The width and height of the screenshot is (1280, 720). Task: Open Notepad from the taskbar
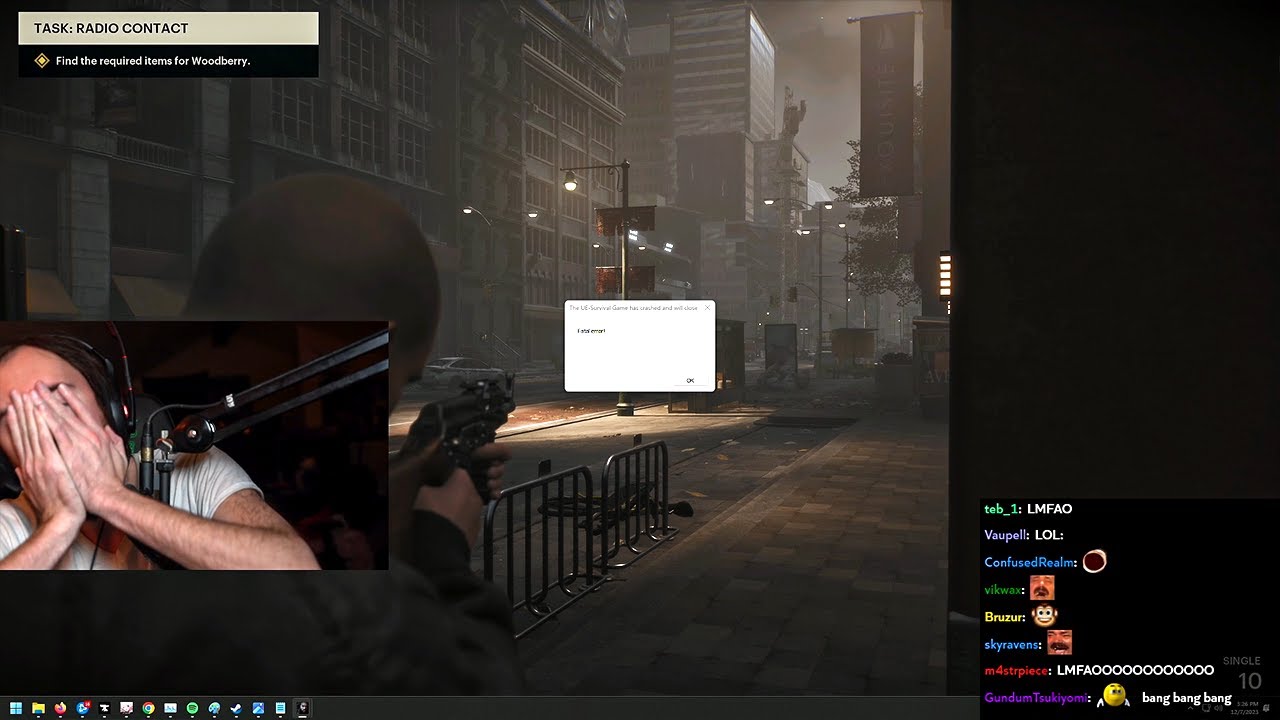281,709
